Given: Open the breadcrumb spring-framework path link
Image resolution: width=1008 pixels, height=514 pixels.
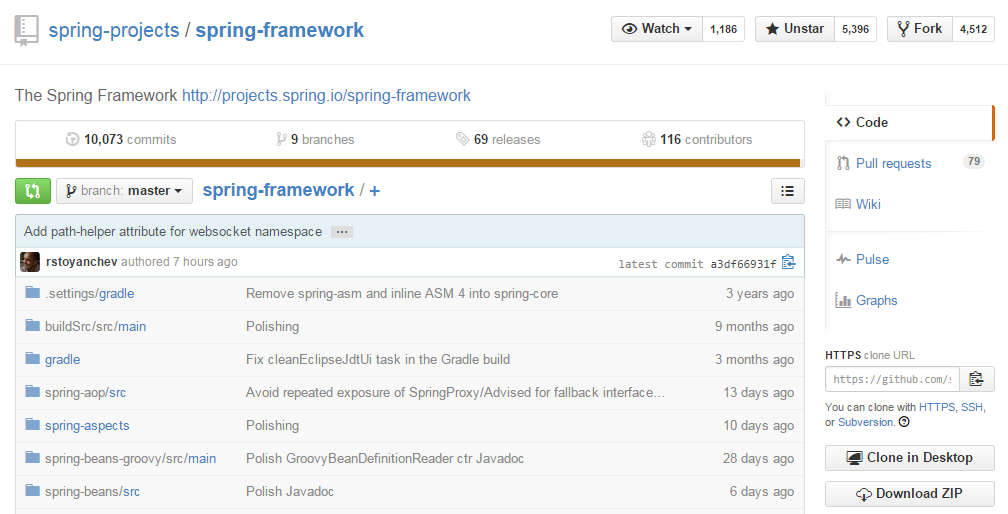Looking at the screenshot, I should tap(278, 190).
